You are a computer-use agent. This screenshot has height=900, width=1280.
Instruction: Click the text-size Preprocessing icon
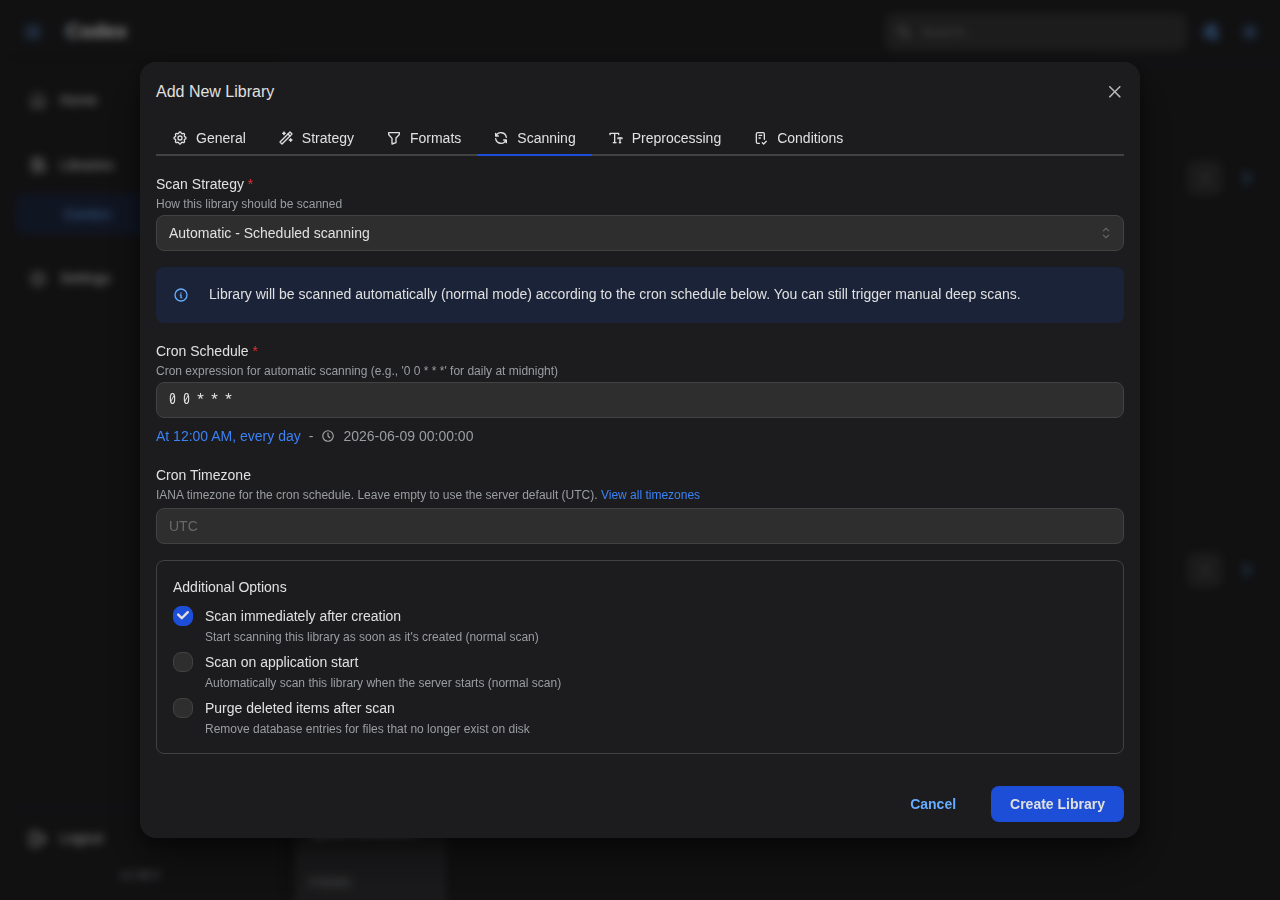pyautogui.click(x=616, y=138)
